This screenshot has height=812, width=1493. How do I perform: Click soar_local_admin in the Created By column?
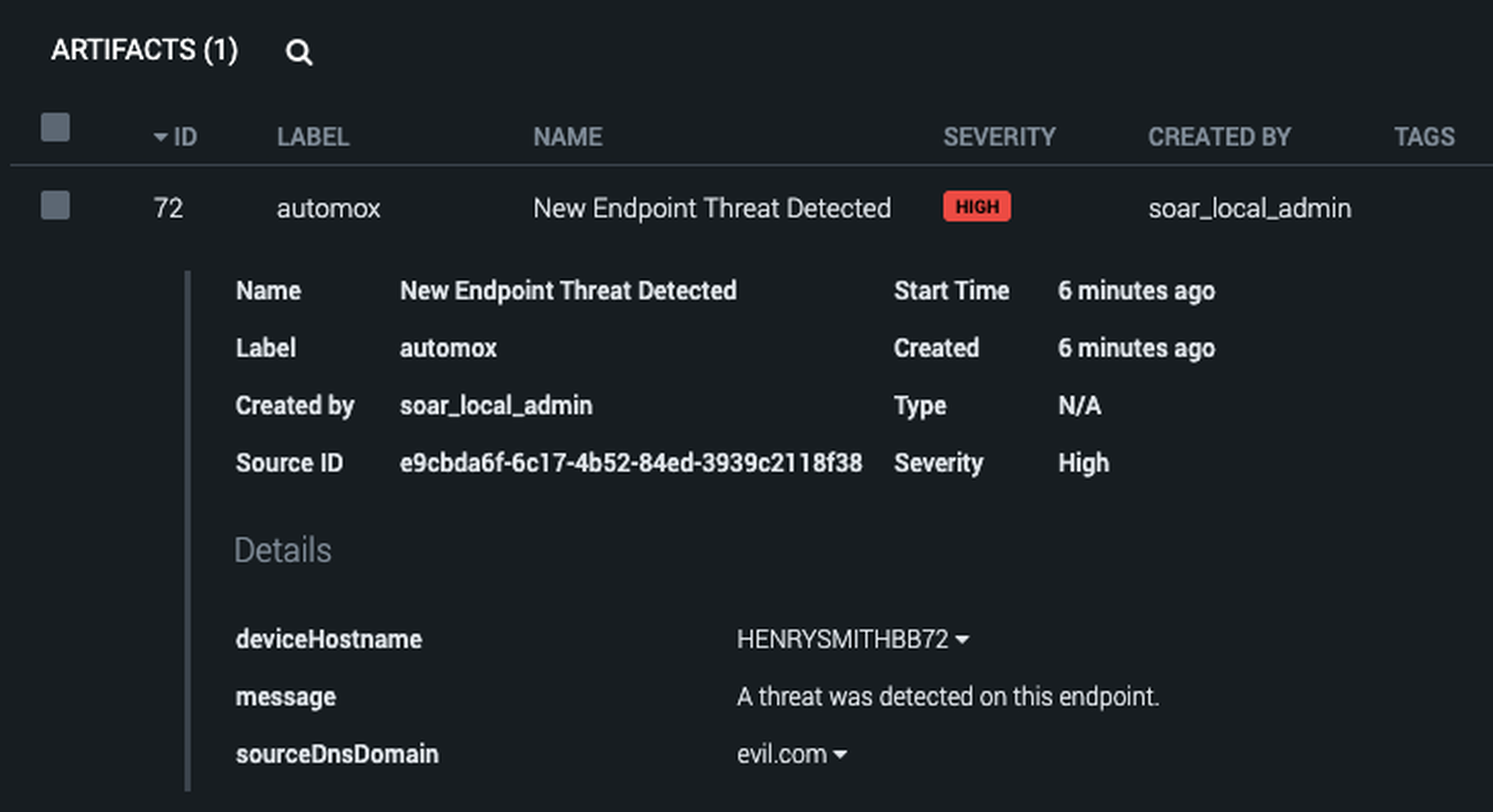(x=1250, y=208)
